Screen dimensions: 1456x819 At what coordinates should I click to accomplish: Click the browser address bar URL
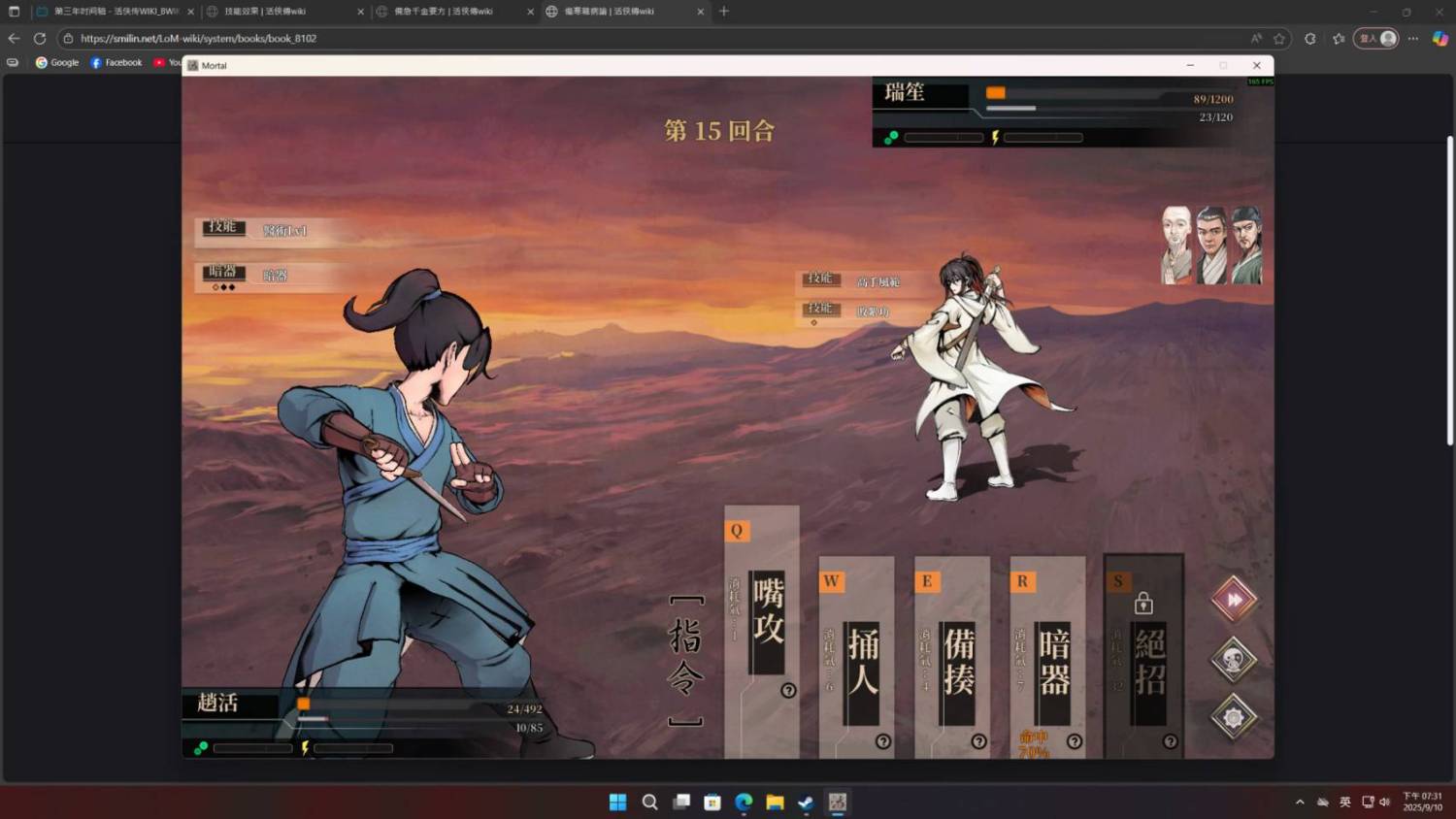(198, 39)
